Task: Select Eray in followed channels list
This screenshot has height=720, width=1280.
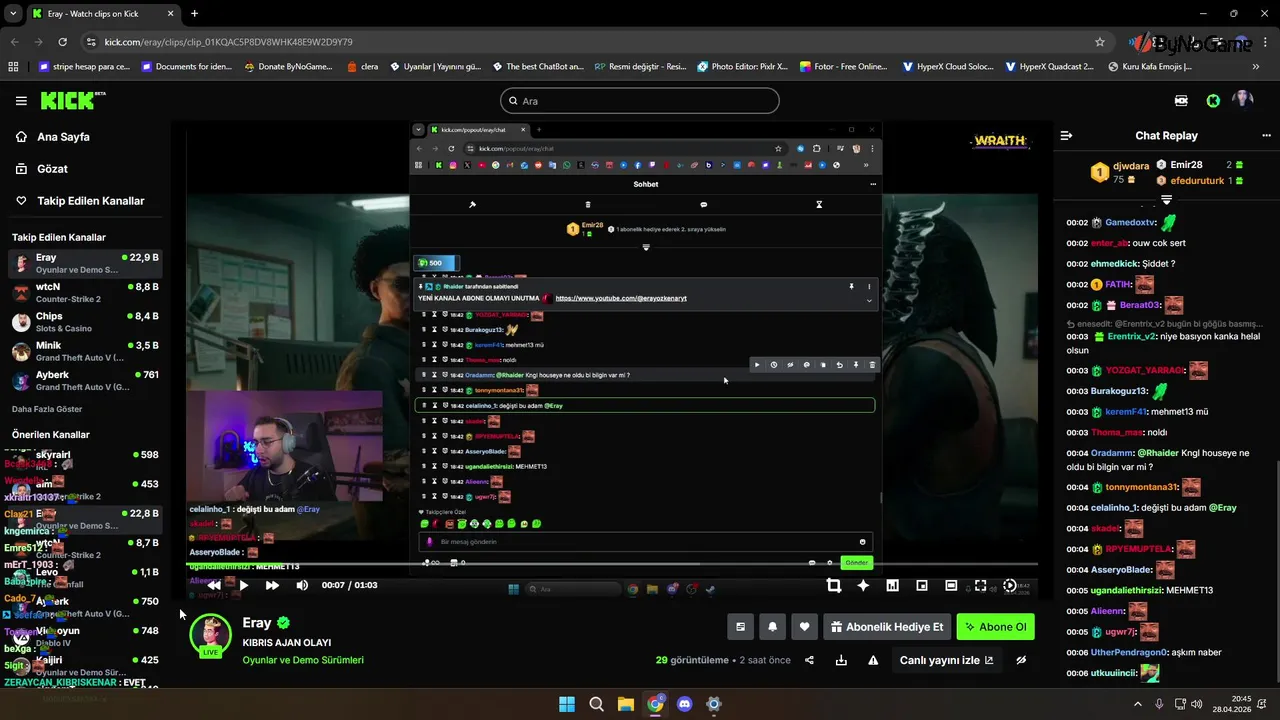Action: 85,264
